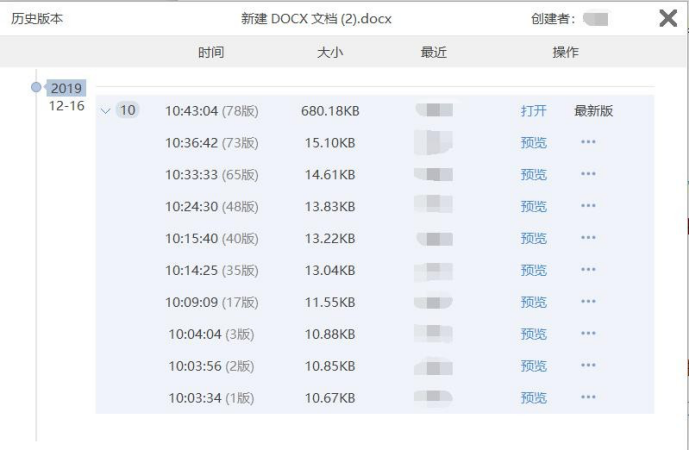Preview the 10:36:42 version
Viewport: 690px width, 451px height.
[x=534, y=143]
